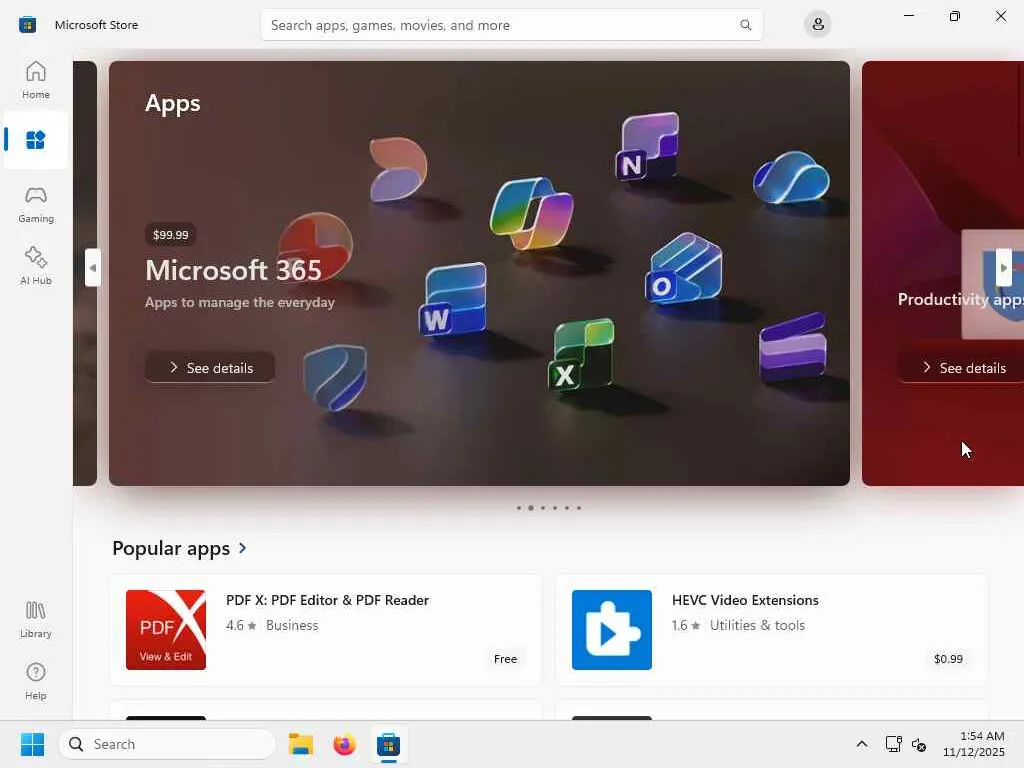See details for Microsoft 365
This screenshot has width=1024, height=768.
tap(210, 368)
